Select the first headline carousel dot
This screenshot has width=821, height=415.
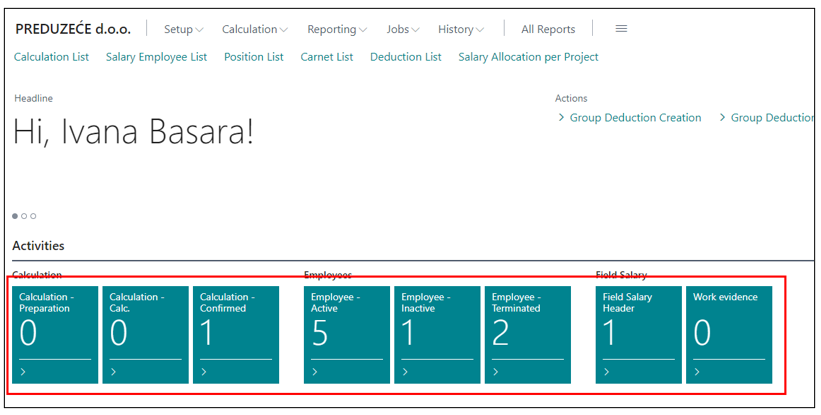coord(15,216)
